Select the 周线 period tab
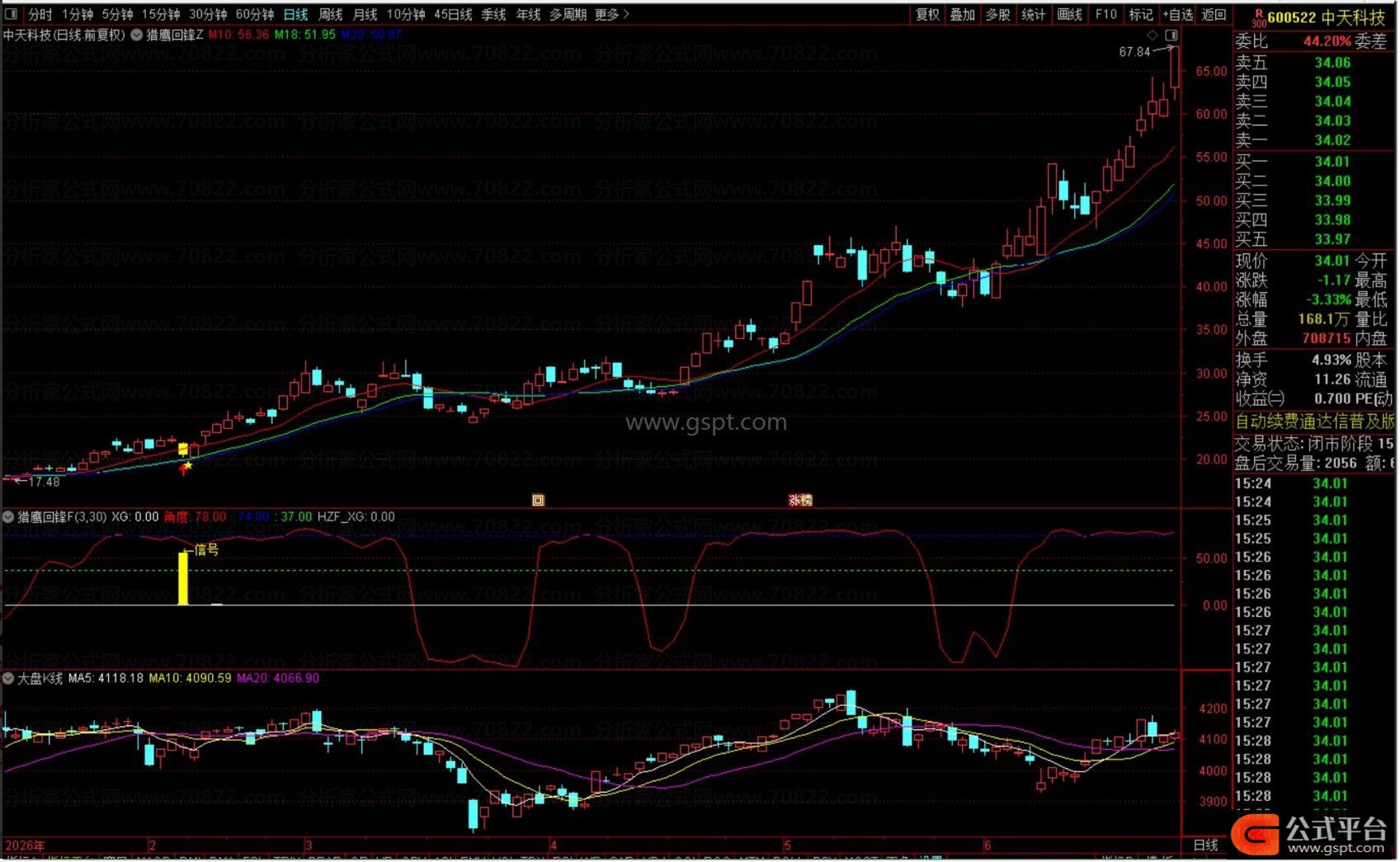The height and width of the screenshot is (862, 1400). point(330,14)
